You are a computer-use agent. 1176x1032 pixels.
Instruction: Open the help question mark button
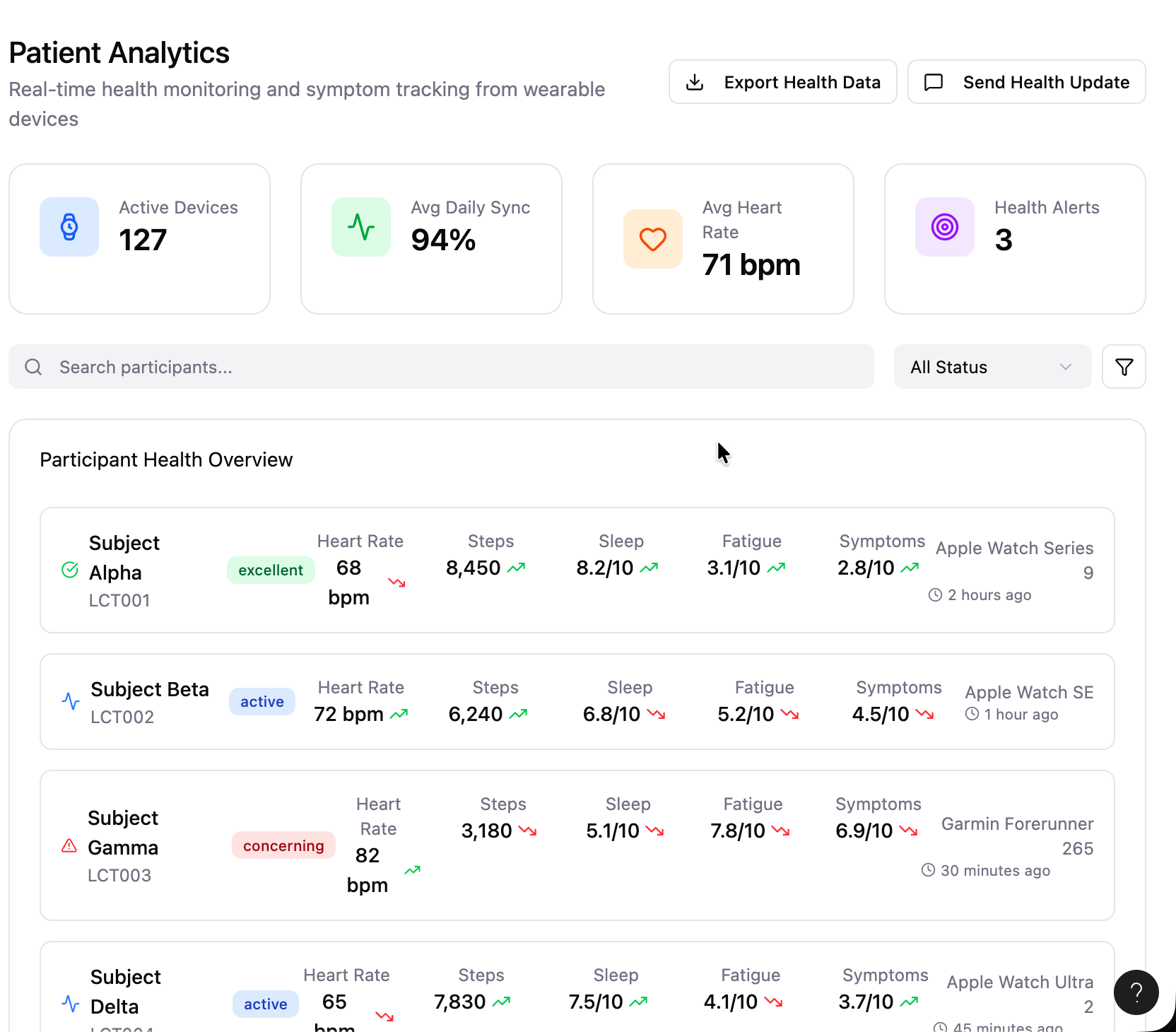(1136, 992)
